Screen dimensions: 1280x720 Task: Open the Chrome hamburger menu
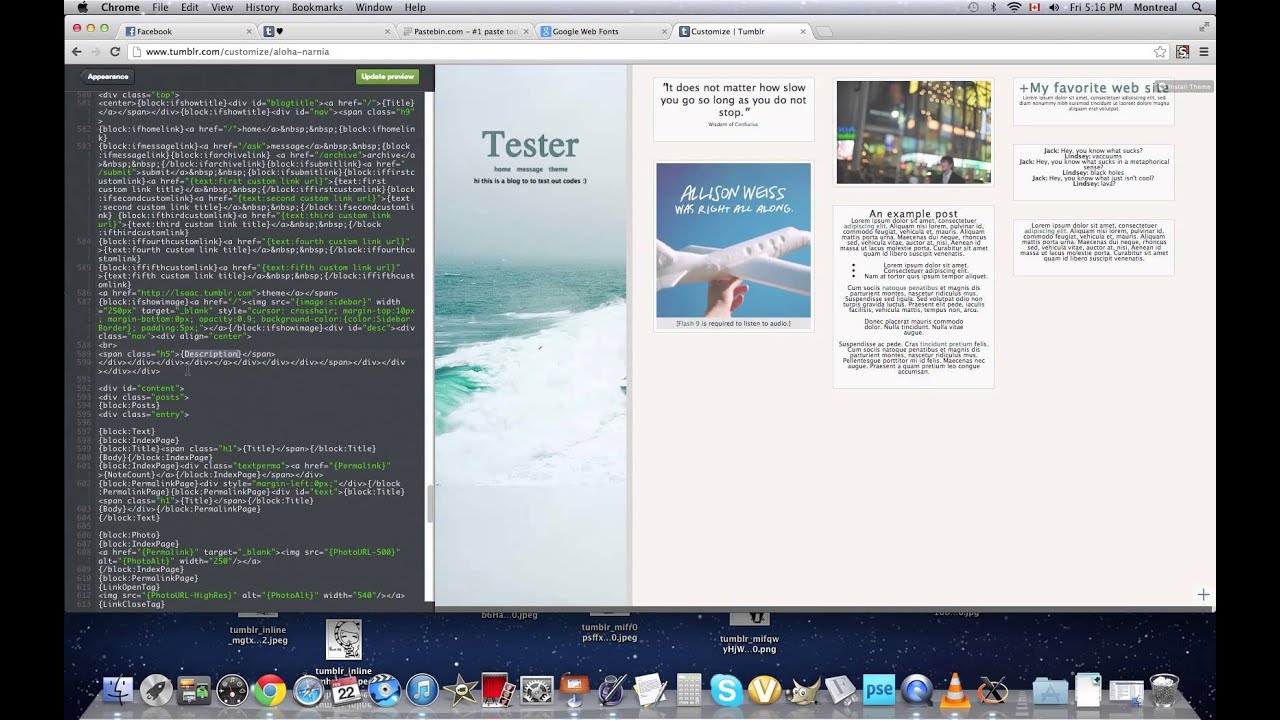[x=1203, y=51]
